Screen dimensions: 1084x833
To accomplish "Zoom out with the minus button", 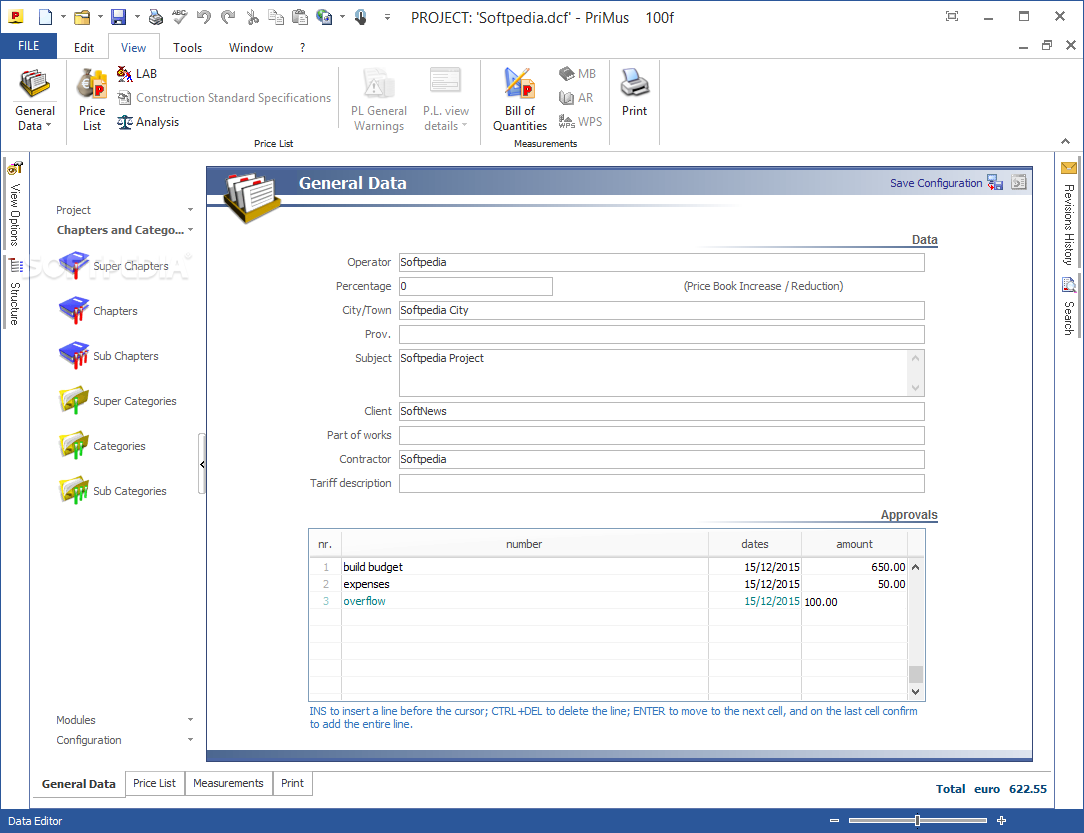I will click(x=834, y=821).
